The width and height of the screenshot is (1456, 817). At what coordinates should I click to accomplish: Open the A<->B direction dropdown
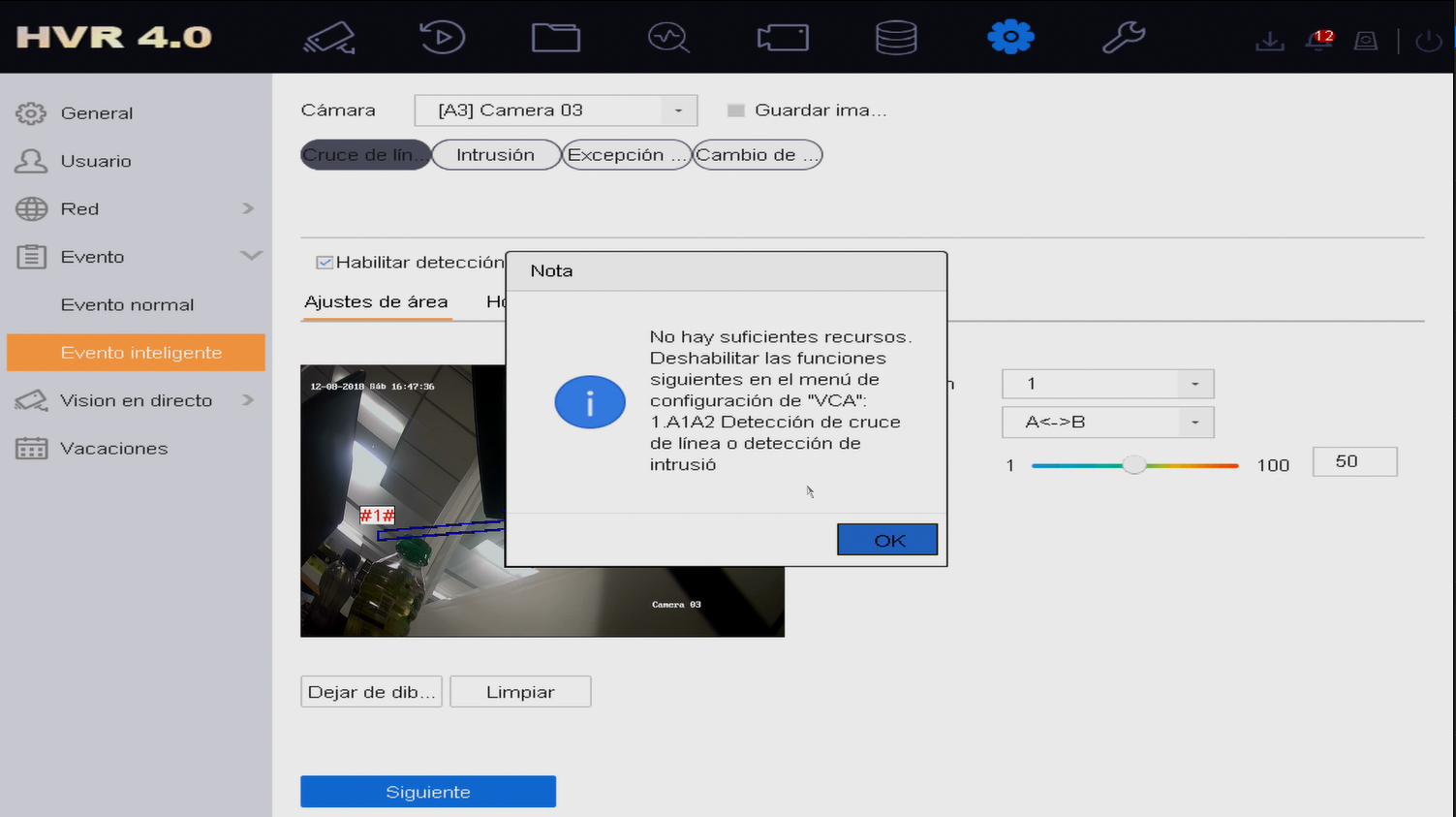[x=1107, y=423]
